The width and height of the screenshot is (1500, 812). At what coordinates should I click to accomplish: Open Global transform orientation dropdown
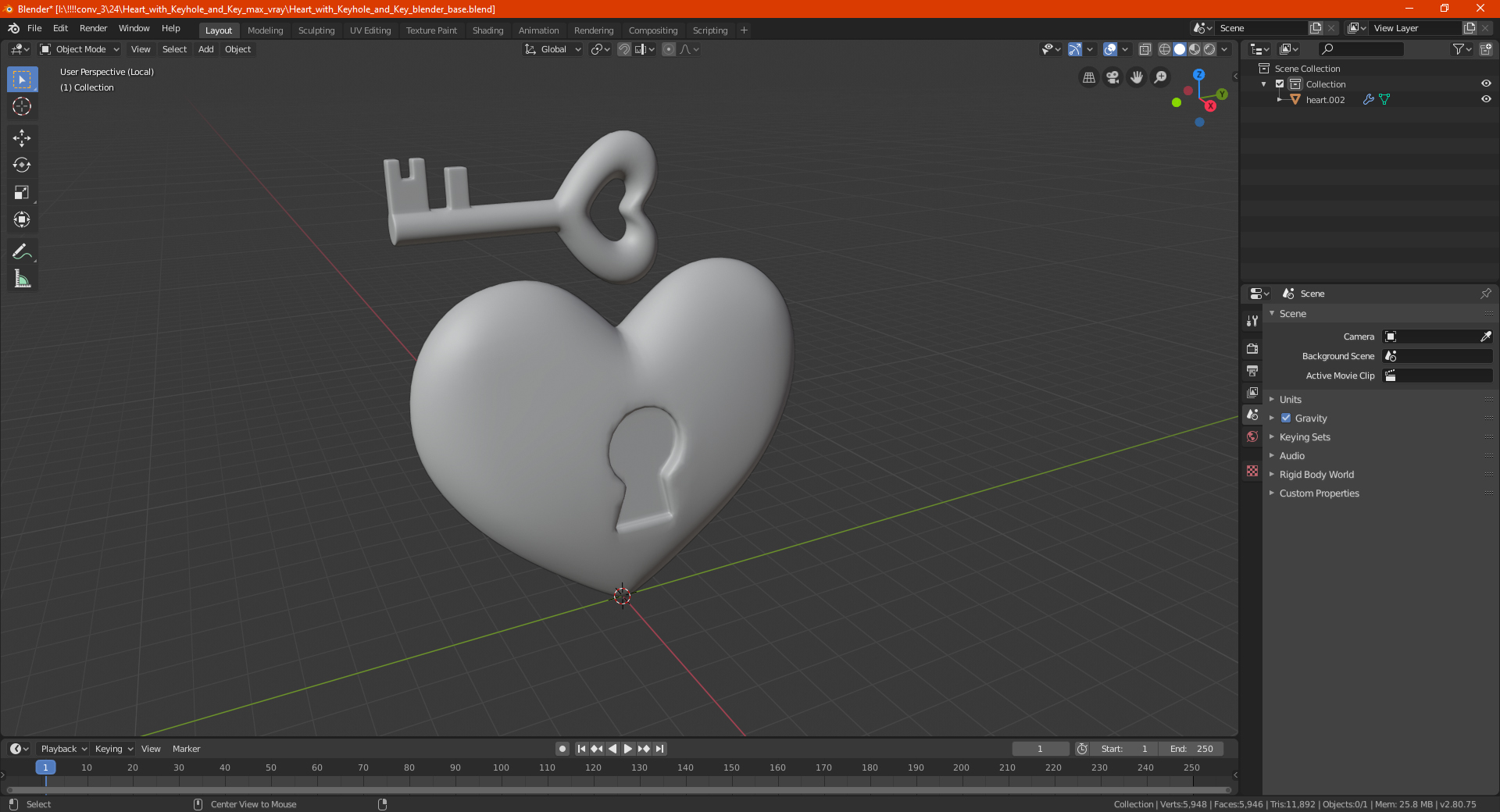(553, 49)
